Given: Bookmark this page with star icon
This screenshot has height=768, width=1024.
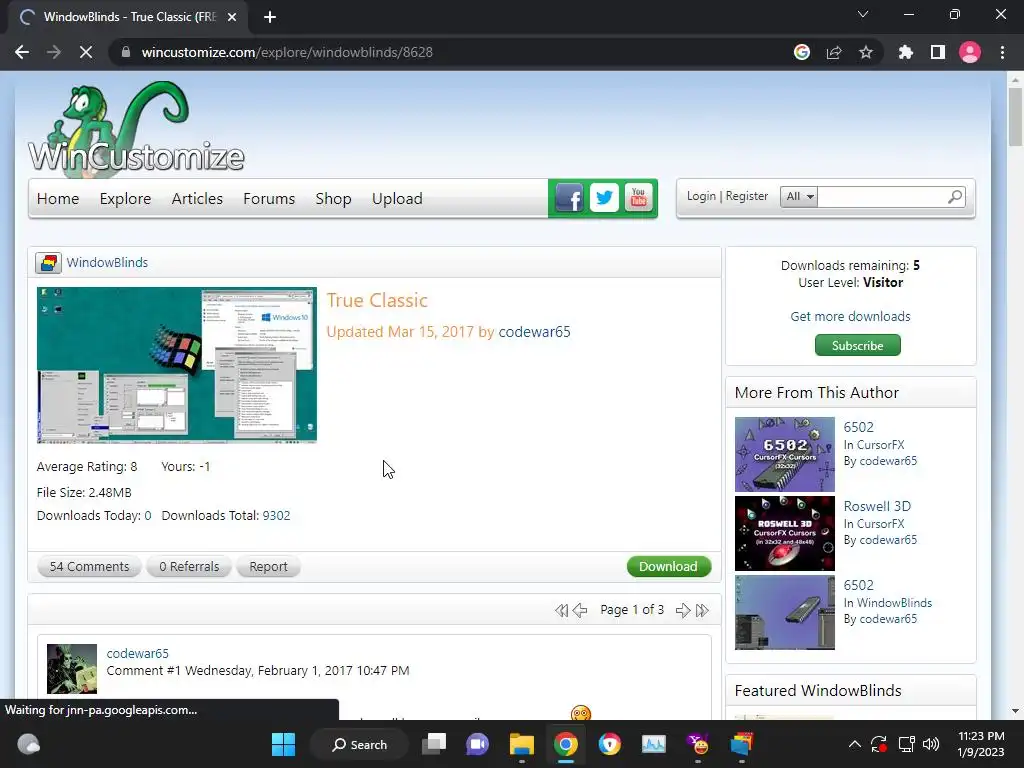Looking at the screenshot, I should [865, 52].
